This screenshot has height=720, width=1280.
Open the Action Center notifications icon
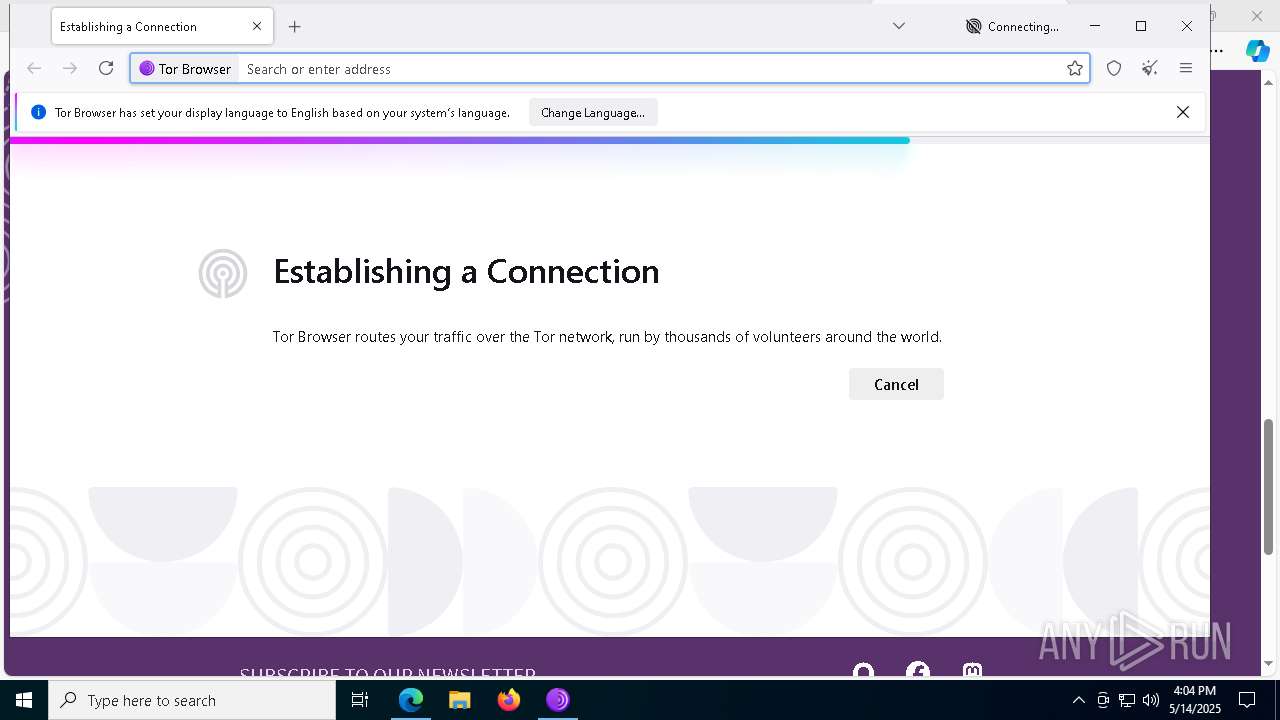point(1247,700)
